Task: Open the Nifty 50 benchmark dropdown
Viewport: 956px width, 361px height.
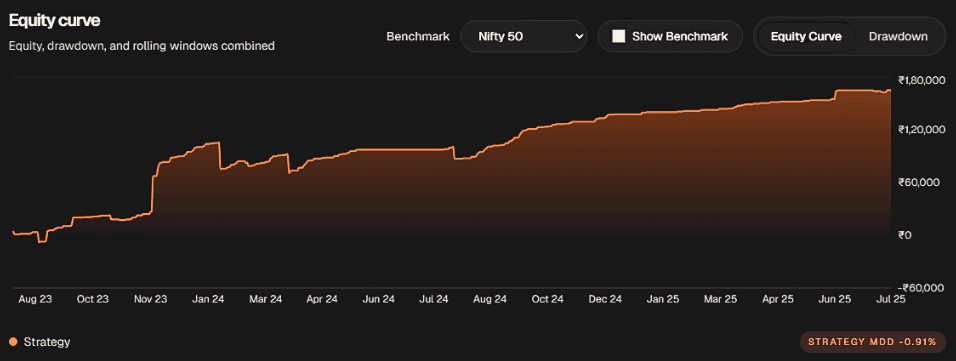Action: coord(523,37)
